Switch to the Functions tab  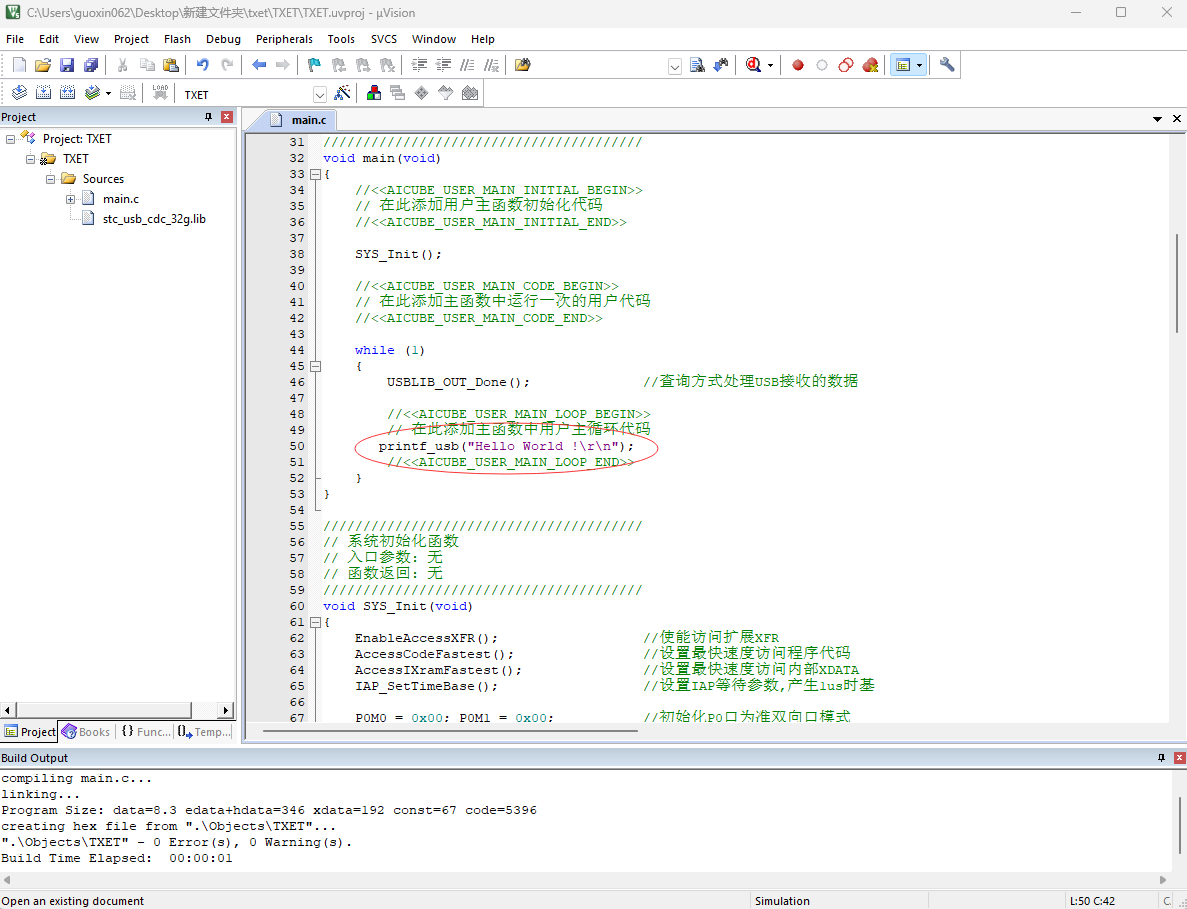pyautogui.click(x=145, y=732)
